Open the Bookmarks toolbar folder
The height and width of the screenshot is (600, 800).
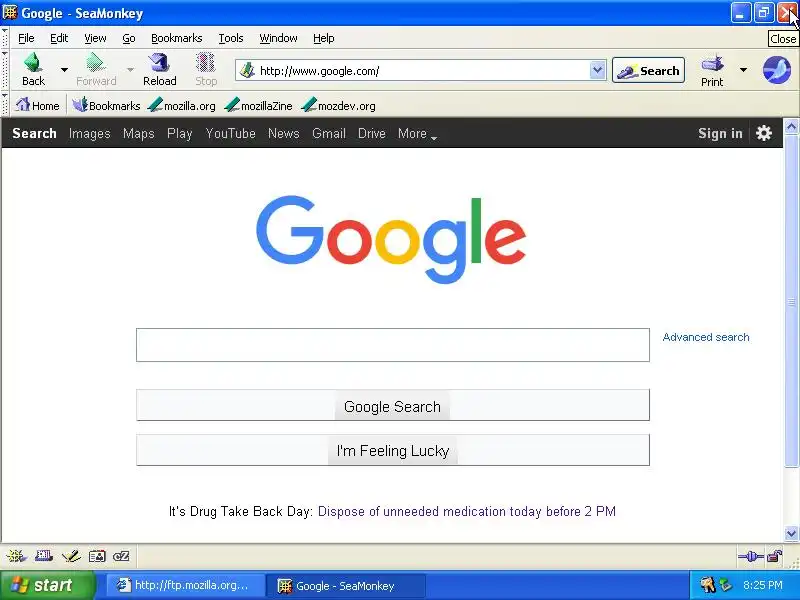106,106
